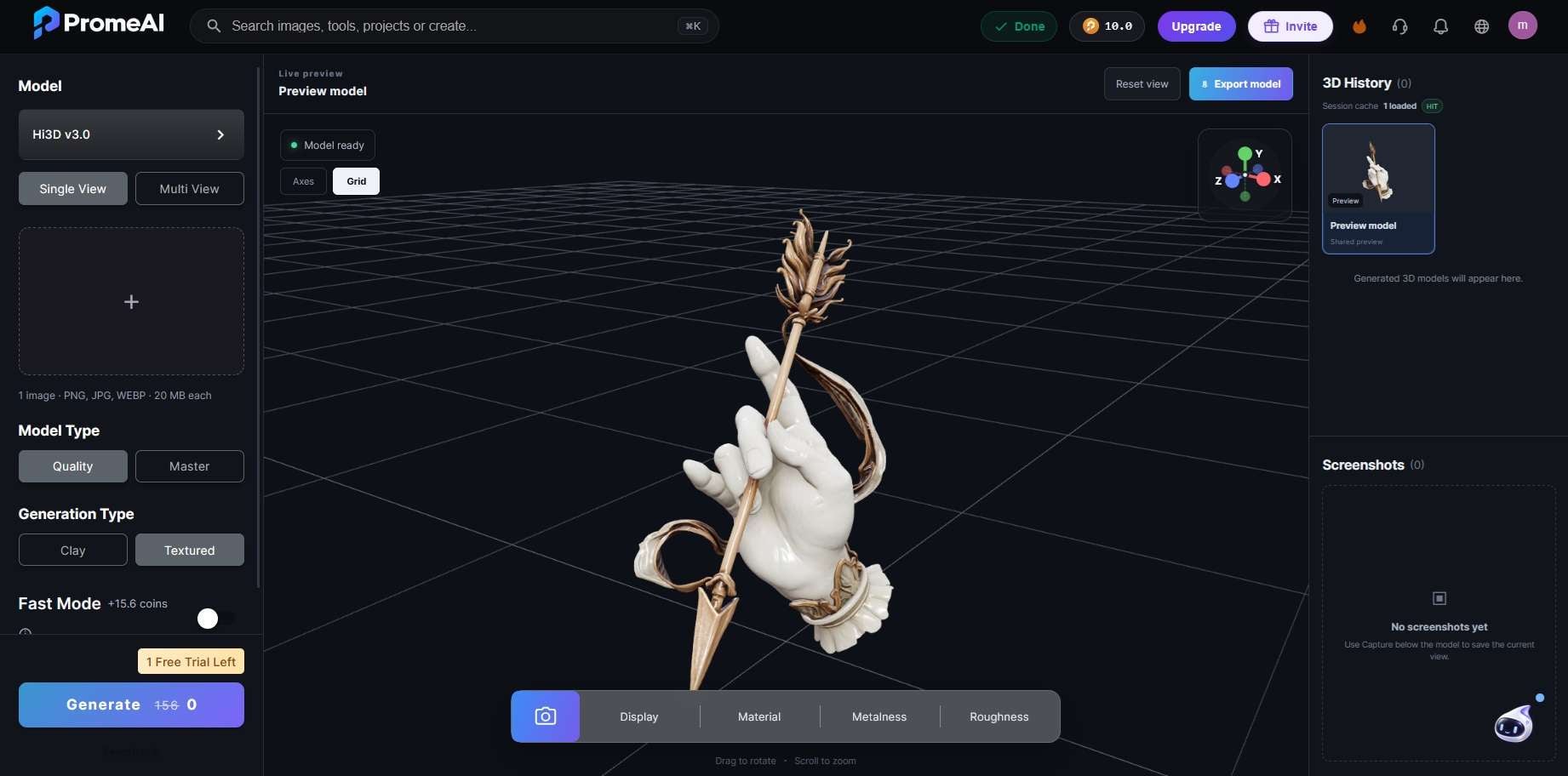Click Export model button

pos(1241,84)
